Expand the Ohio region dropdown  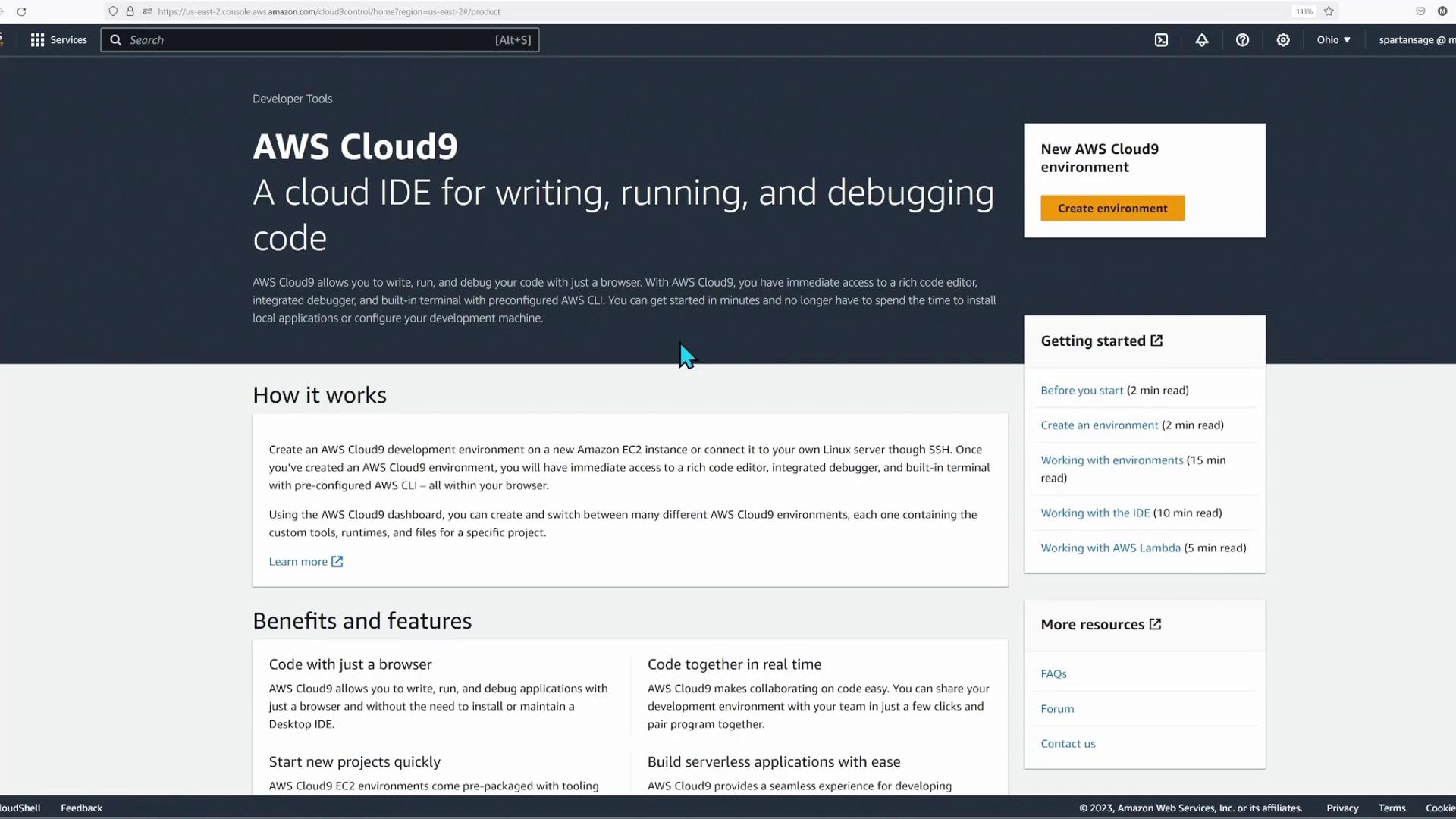1333,40
